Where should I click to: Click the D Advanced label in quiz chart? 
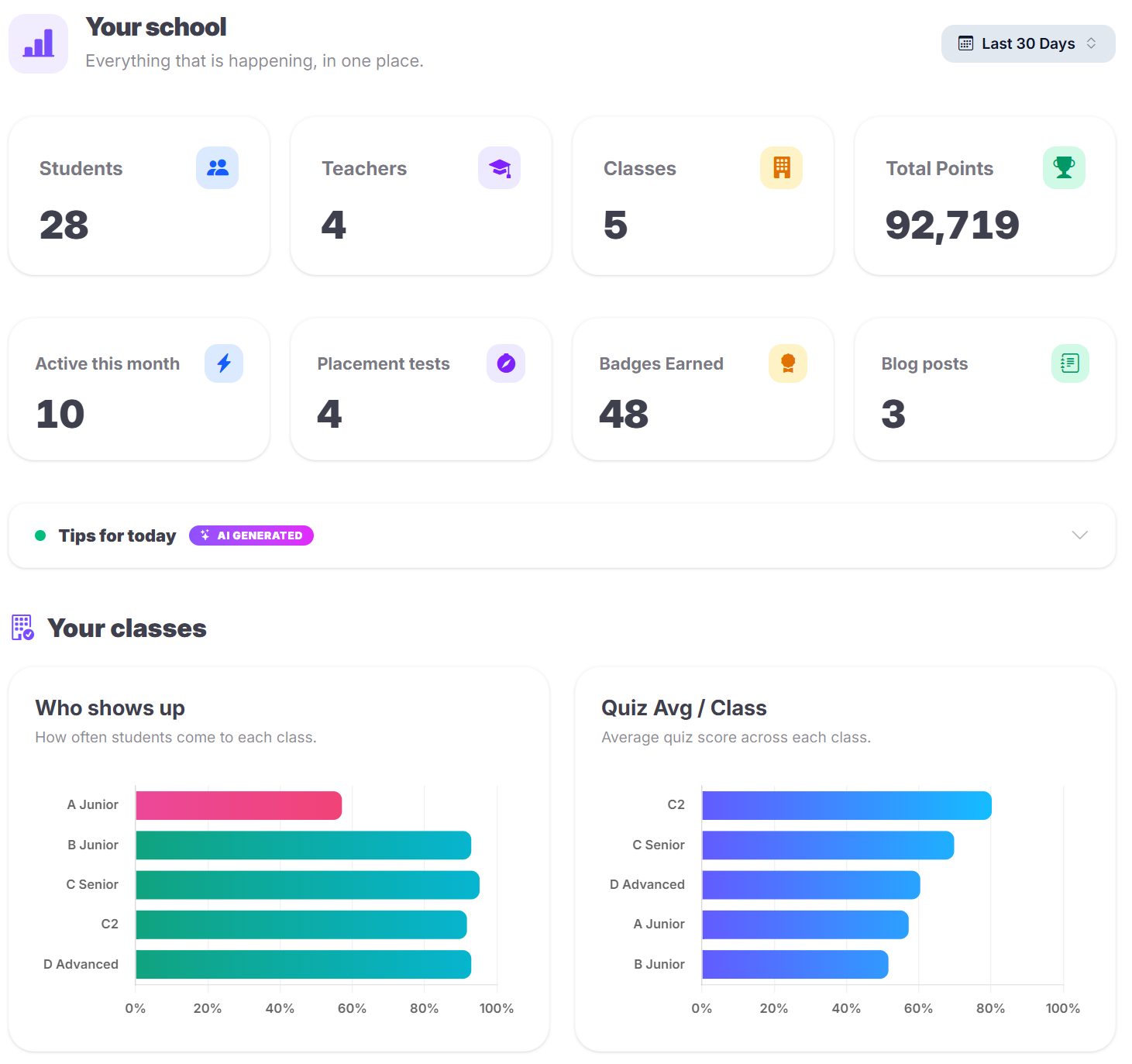(647, 884)
